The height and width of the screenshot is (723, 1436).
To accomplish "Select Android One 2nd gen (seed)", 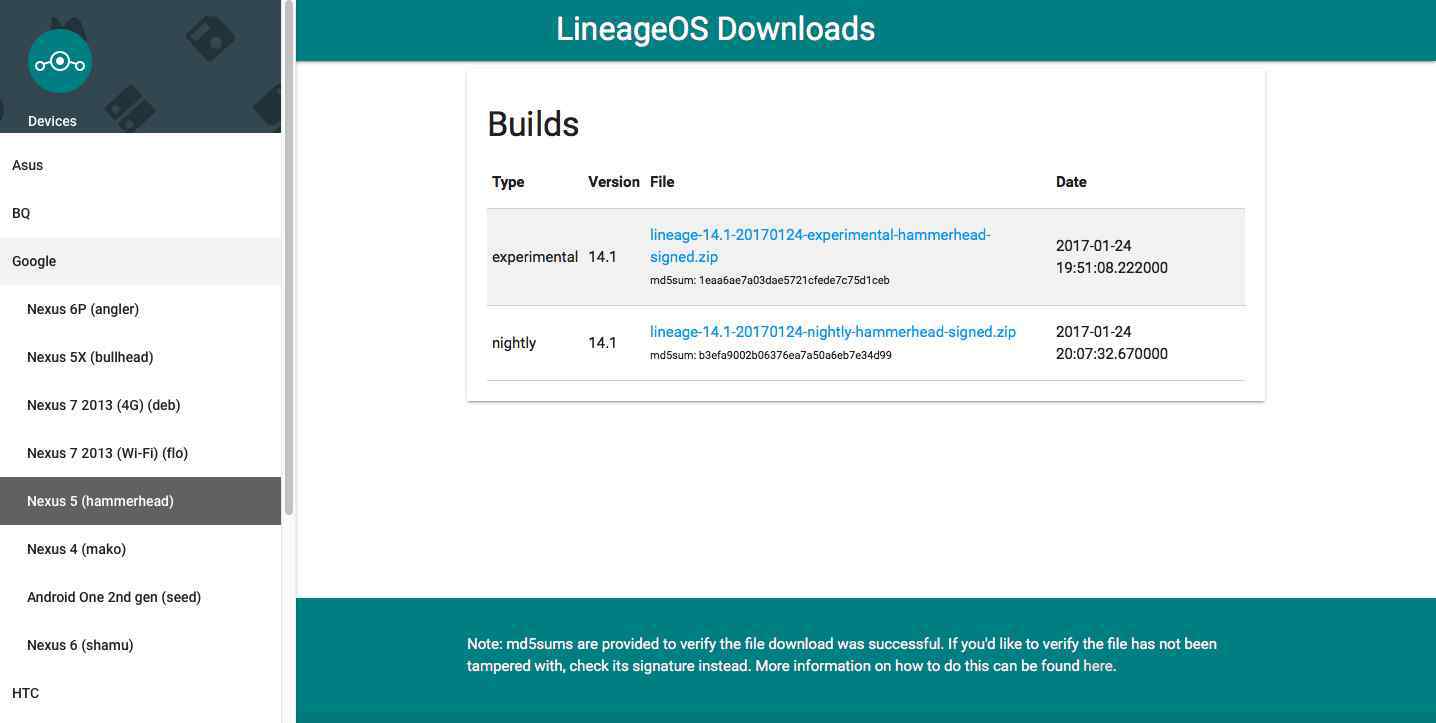I will pyautogui.click(x=140, y=597).
